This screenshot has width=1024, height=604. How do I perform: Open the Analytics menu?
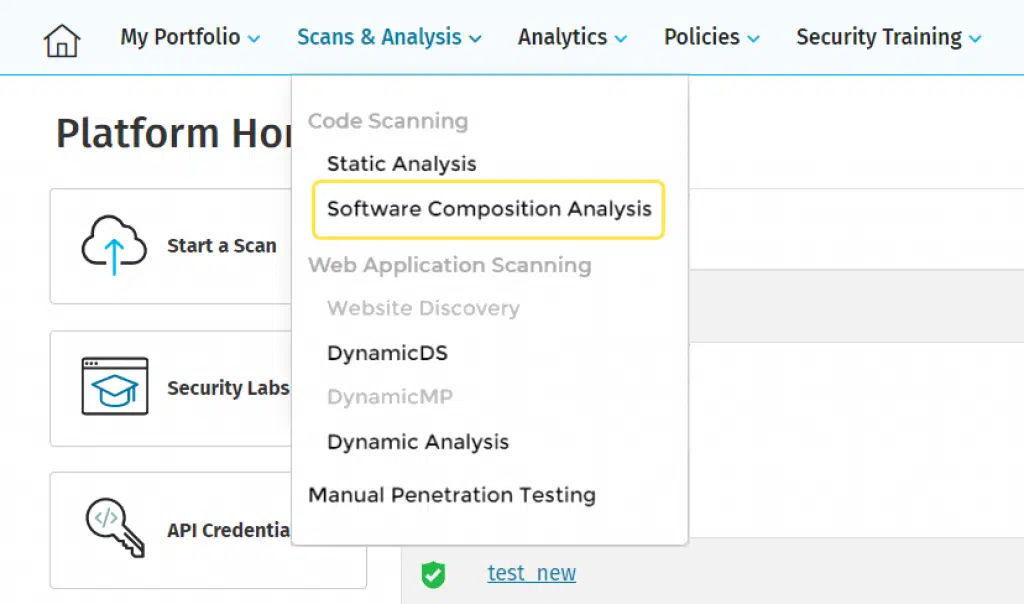tap(572, 37)
